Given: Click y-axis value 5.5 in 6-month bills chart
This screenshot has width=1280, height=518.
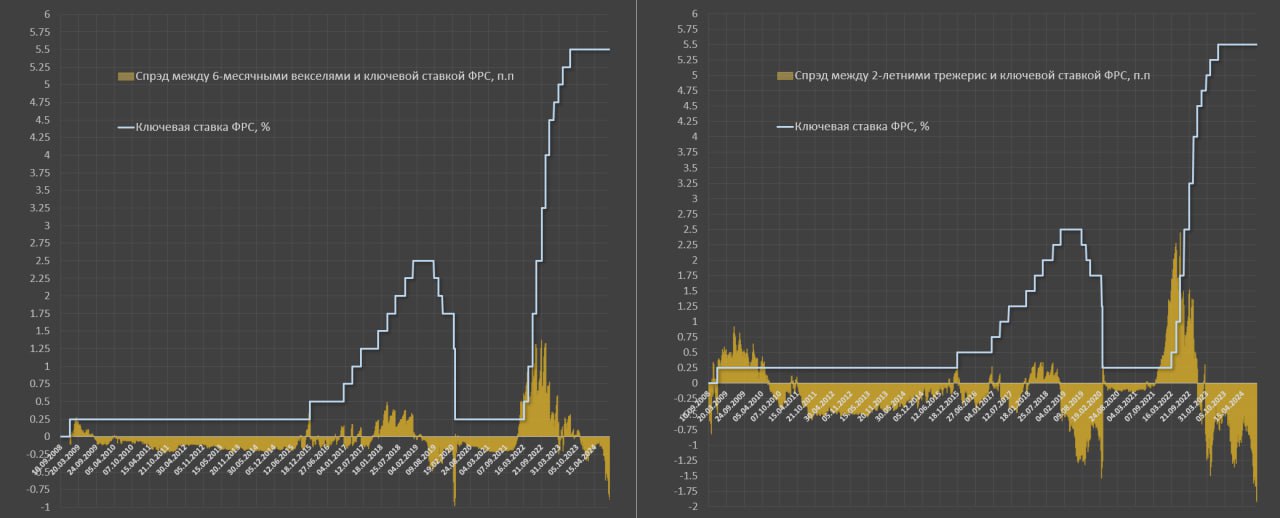Looking at the screenshot, I should 40,49.
